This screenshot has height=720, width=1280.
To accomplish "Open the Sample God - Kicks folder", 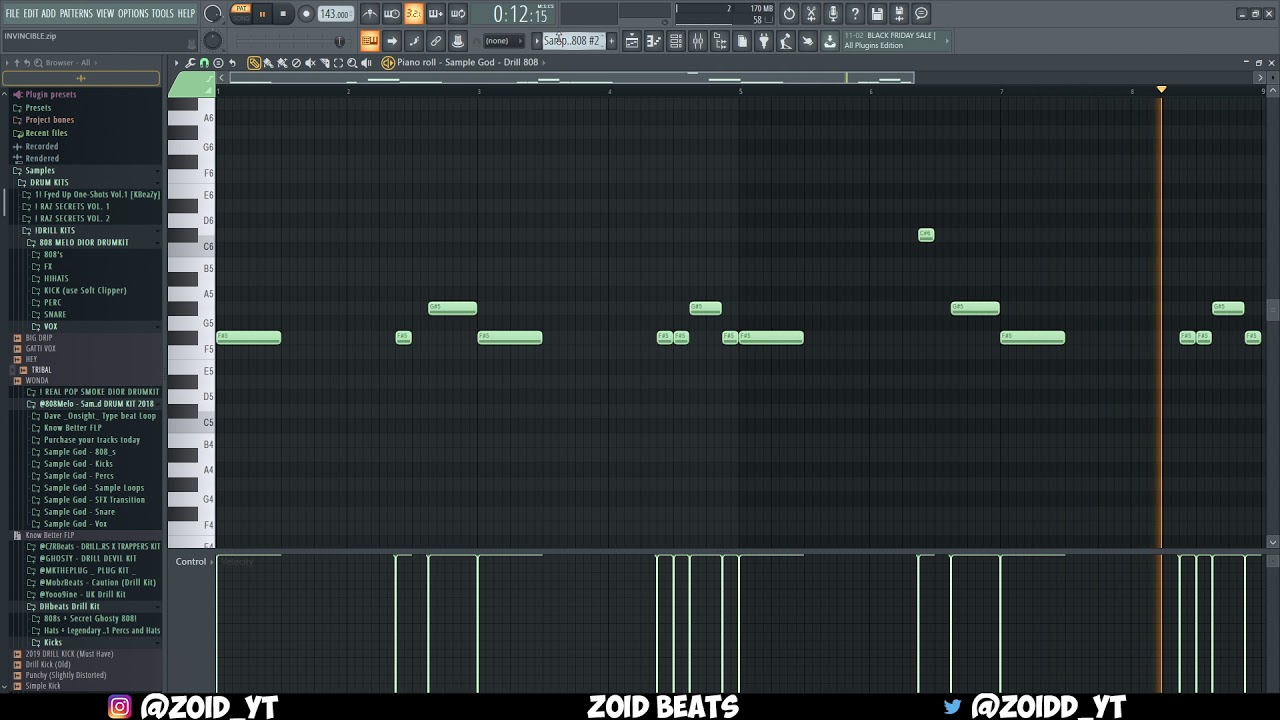I will tap(78, 464).
